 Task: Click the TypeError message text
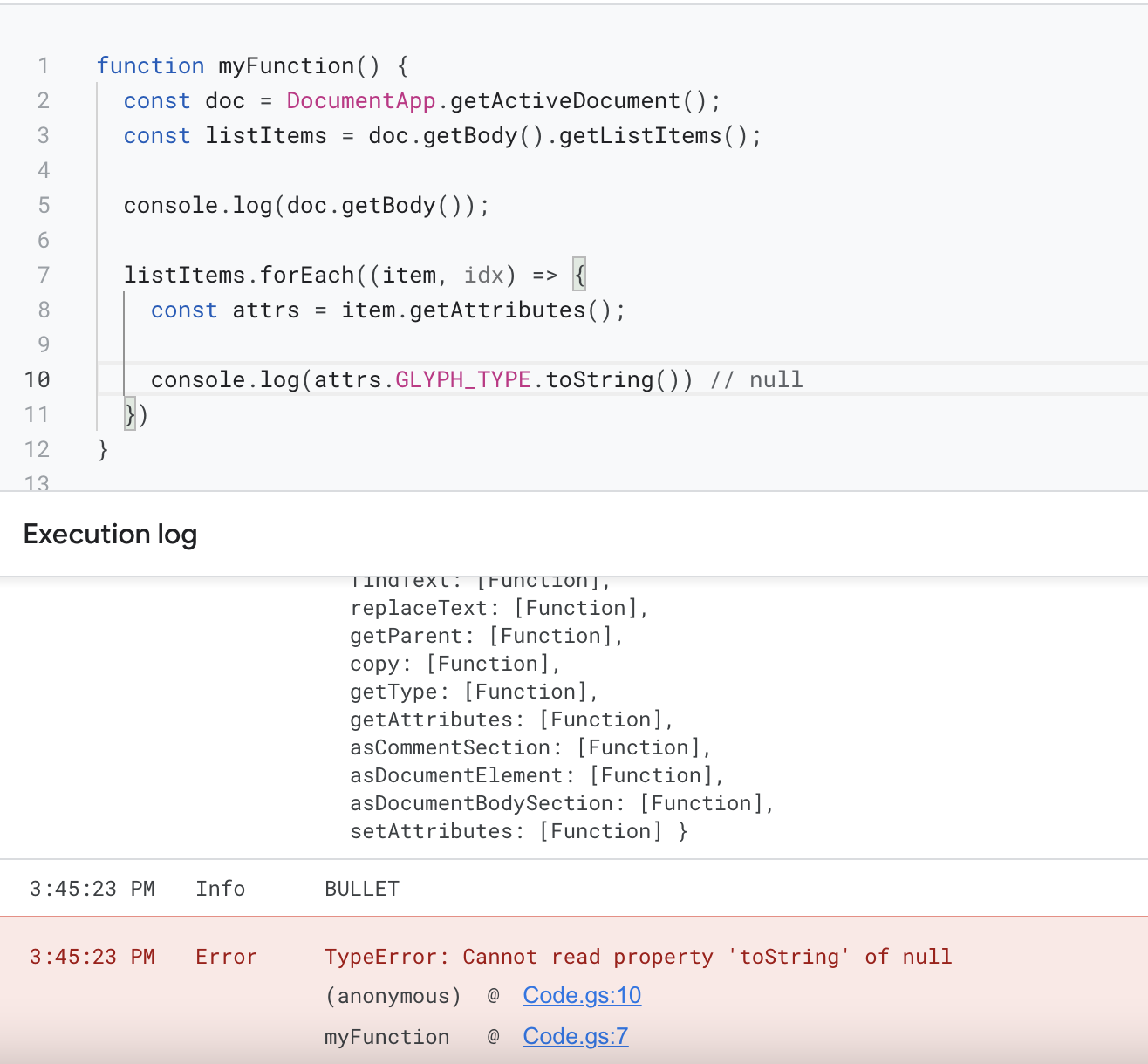[x=639, y=957]
